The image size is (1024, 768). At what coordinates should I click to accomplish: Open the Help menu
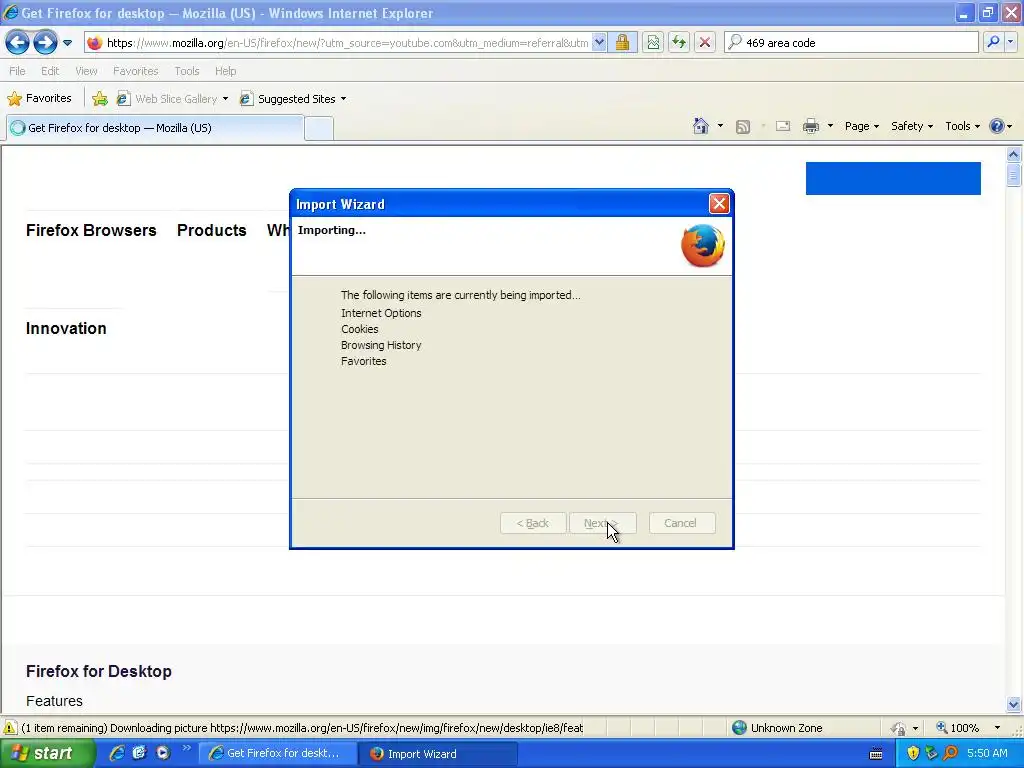click(225, 71)
